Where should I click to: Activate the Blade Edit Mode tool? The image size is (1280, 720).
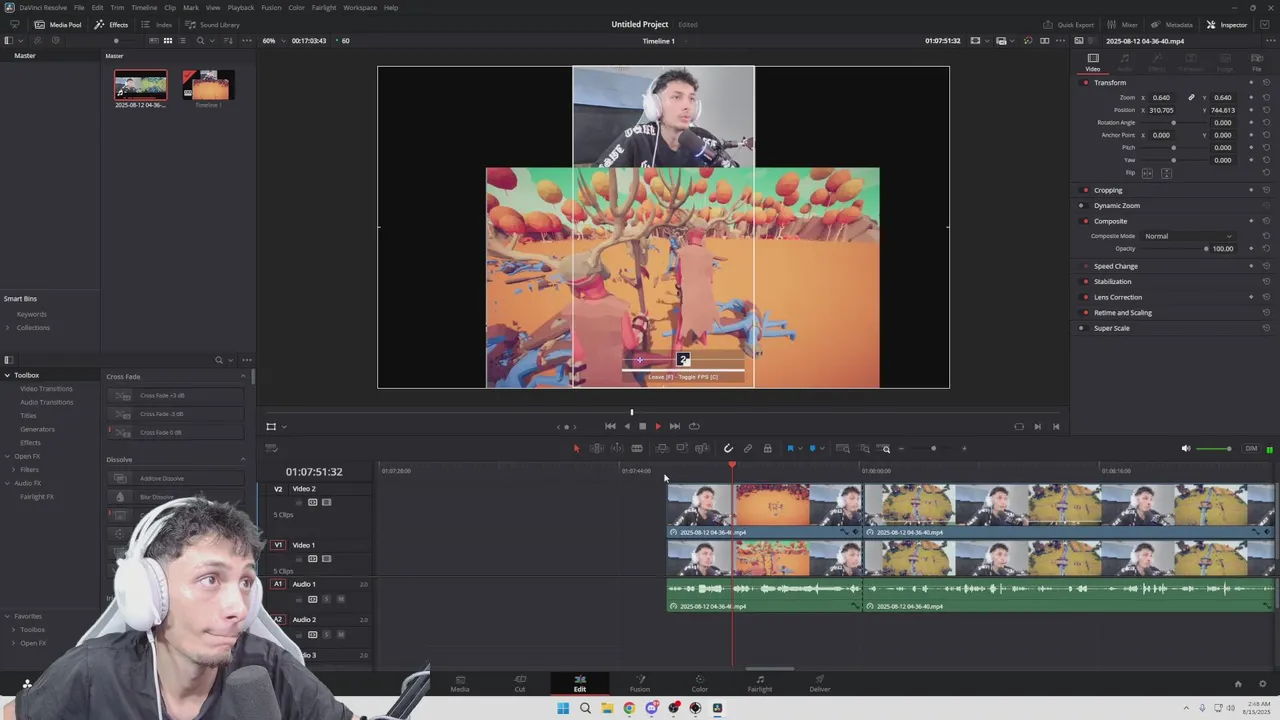click(636, 448)
